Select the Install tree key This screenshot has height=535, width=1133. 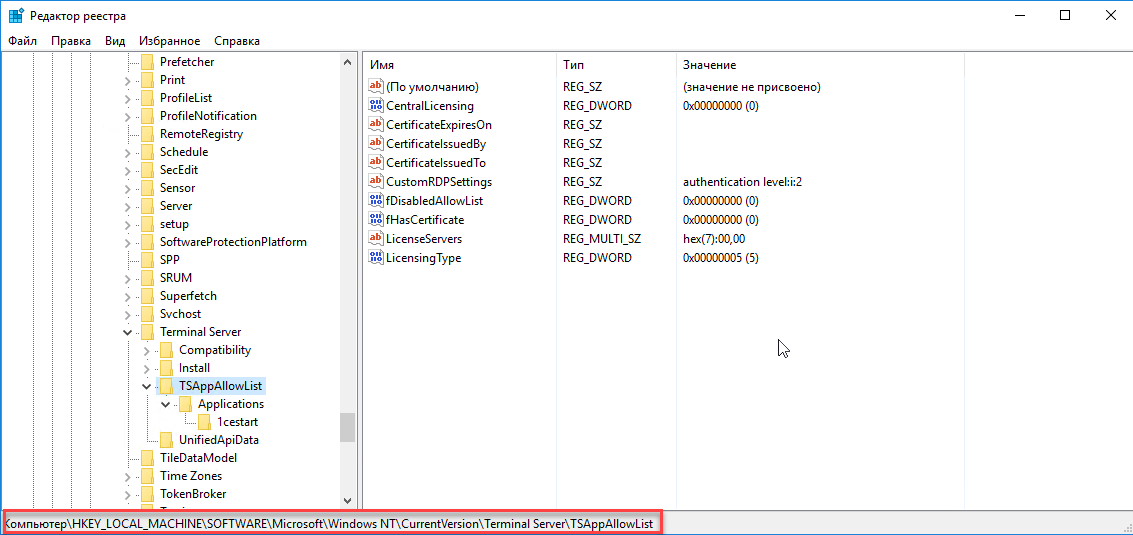[194, 368]
